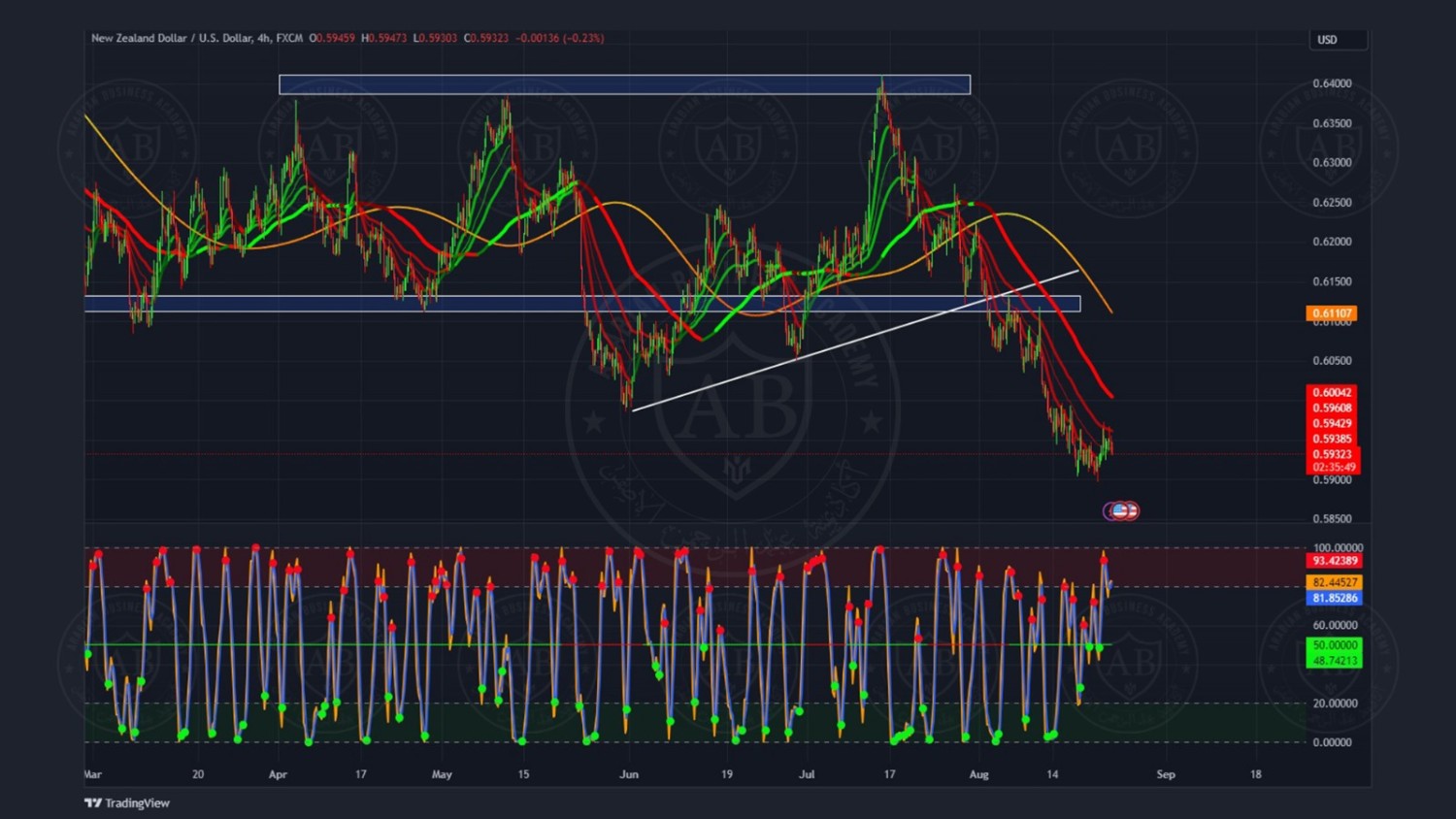Click the 14 date label on time axis
Screen dimensions: 1456x819
click(x=1052, y=774)
